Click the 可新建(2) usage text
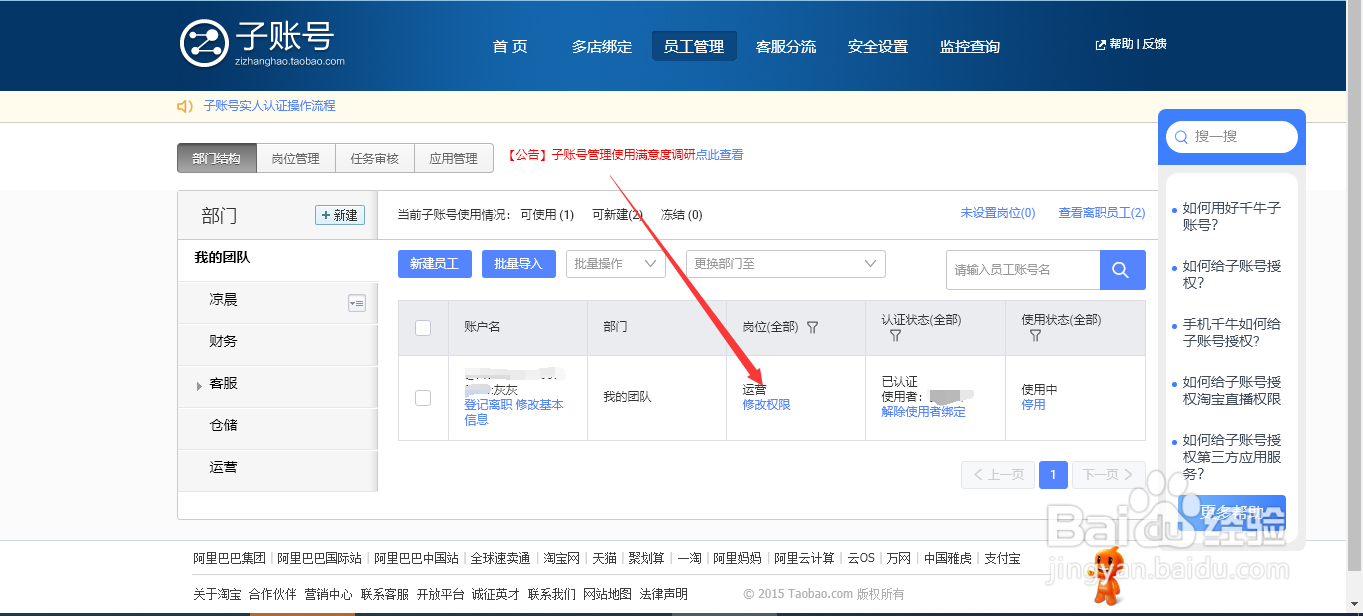 tap(617, 215)
